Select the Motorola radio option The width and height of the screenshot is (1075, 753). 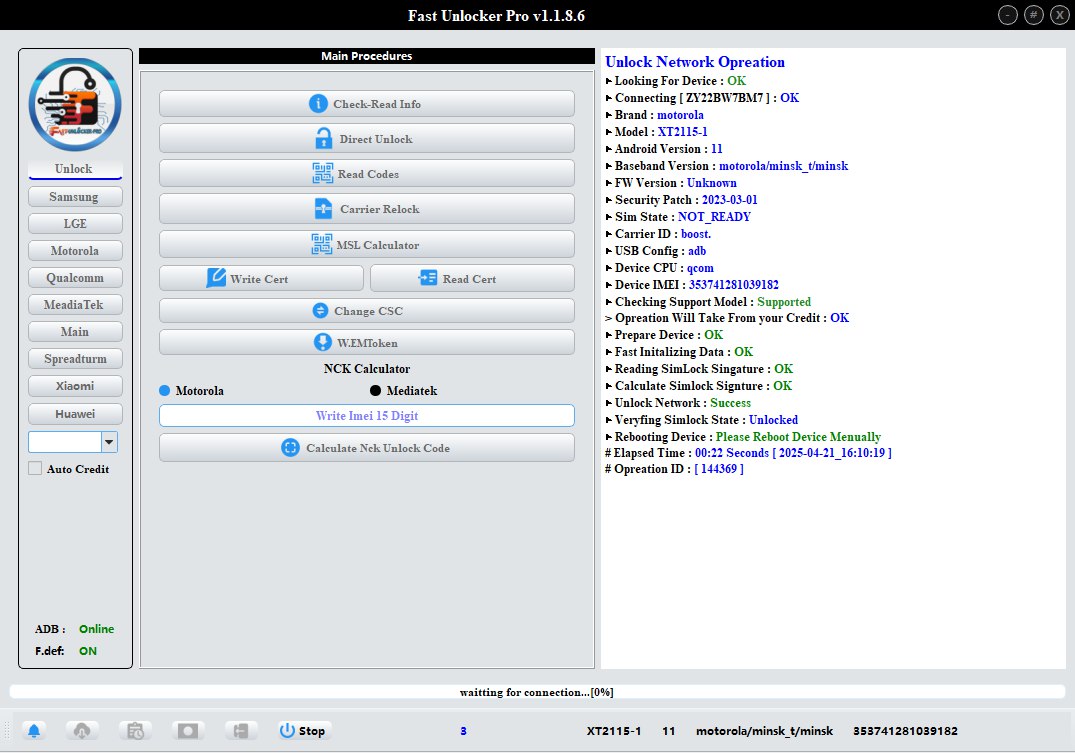[x=166, y=391]
